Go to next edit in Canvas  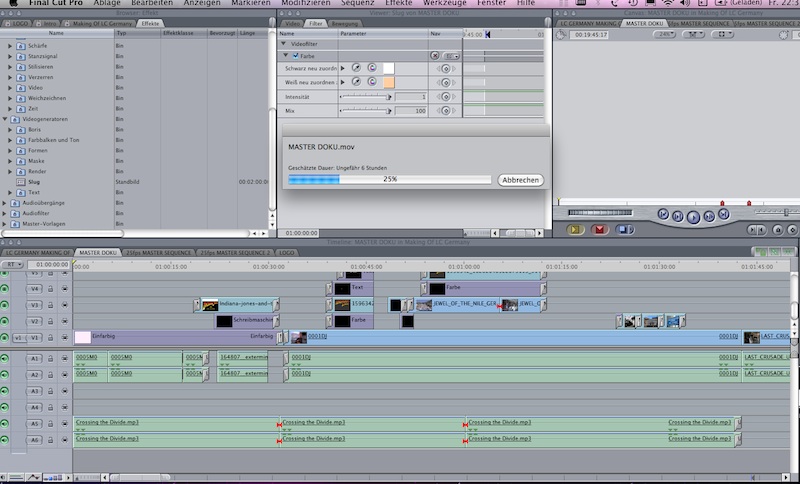tap(725, 215)
